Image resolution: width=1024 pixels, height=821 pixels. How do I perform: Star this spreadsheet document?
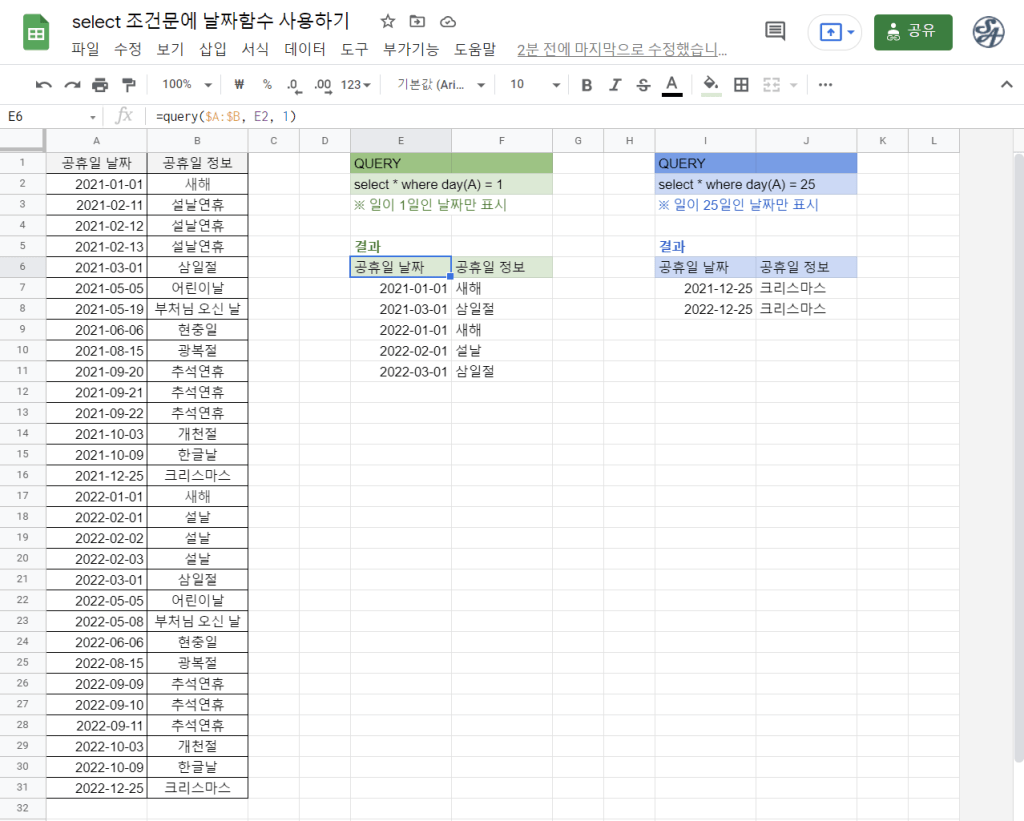[388, 22]
